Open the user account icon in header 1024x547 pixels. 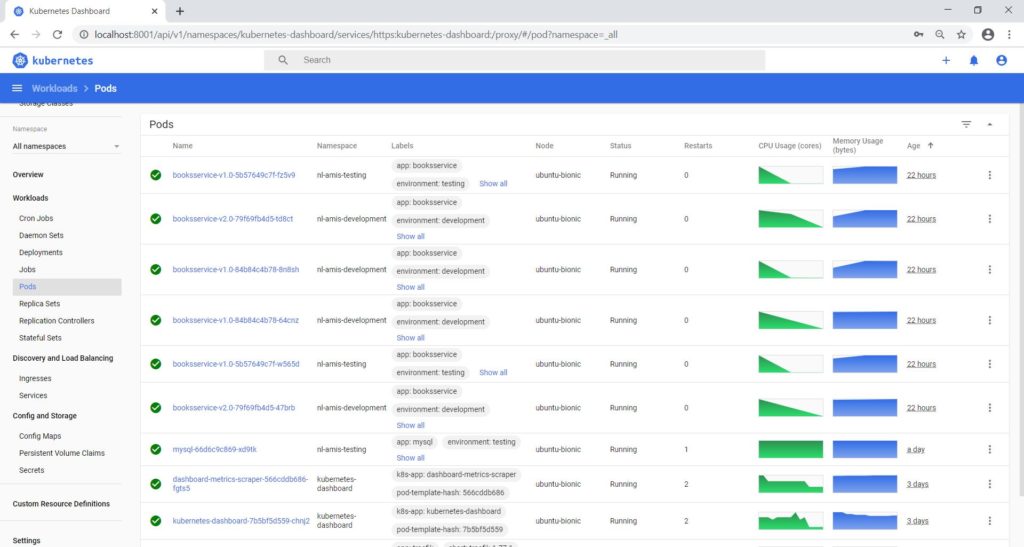click(x=1001, y=60)
